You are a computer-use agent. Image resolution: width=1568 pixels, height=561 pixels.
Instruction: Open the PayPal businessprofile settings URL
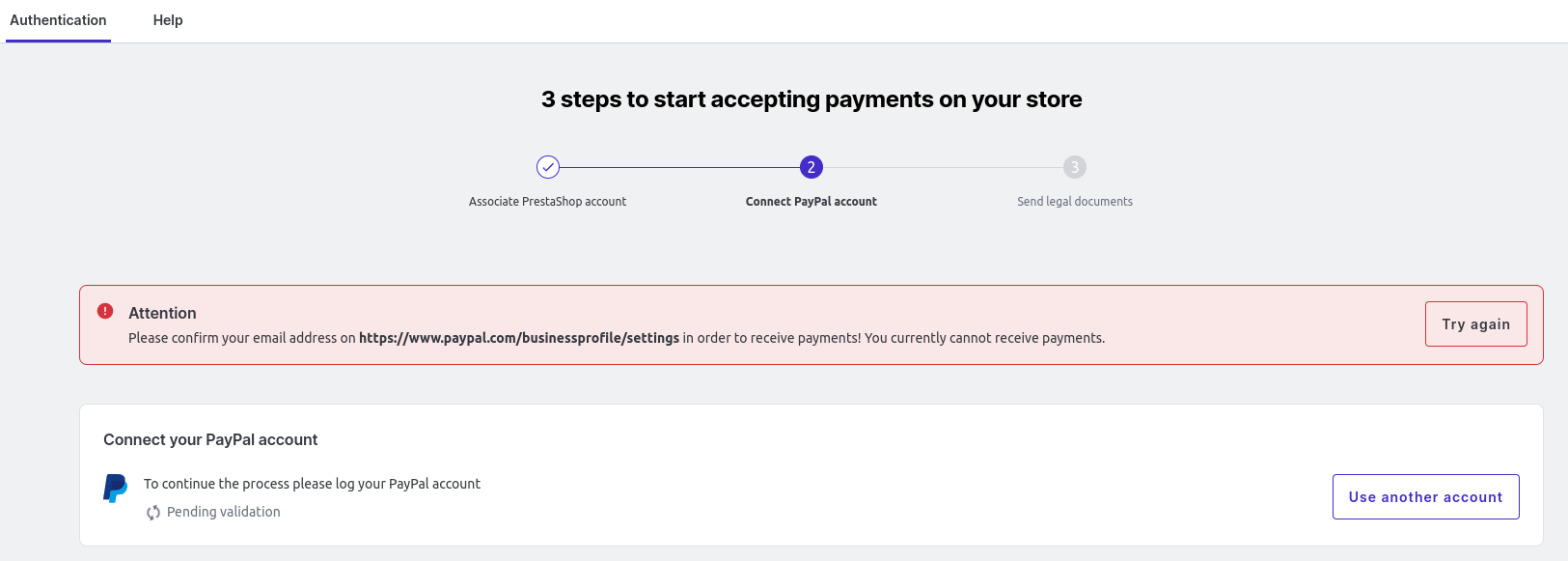[x=519, y=338]
